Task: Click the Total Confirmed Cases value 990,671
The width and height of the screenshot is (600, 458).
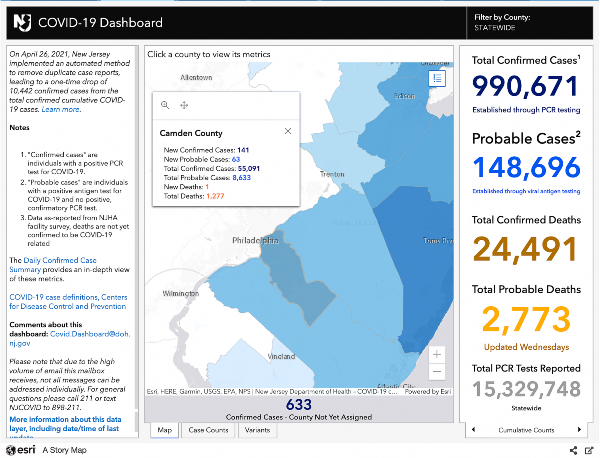Action: (x=525, y=86)
